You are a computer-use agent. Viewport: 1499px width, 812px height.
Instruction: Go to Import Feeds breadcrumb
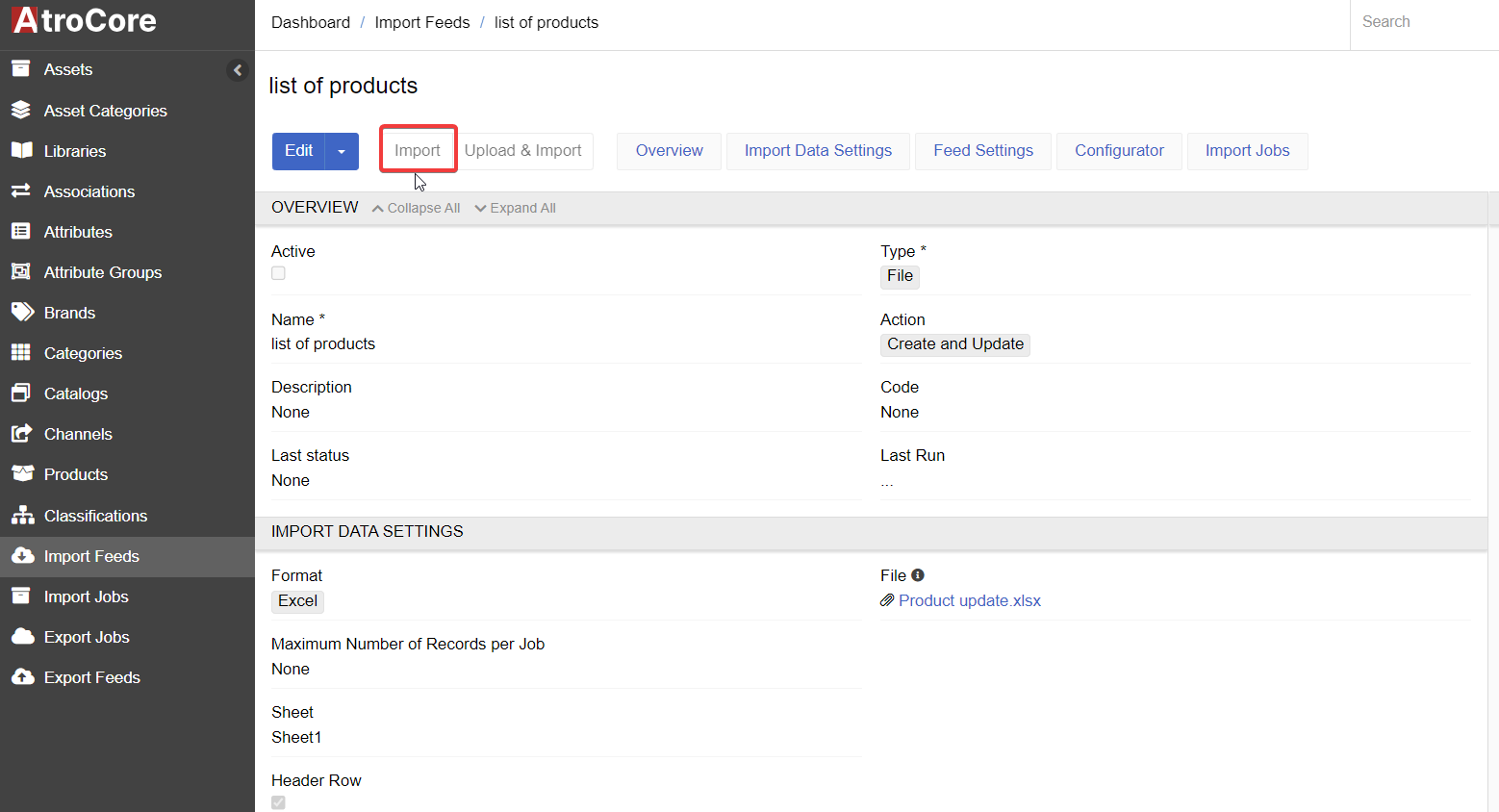(422, 22)
